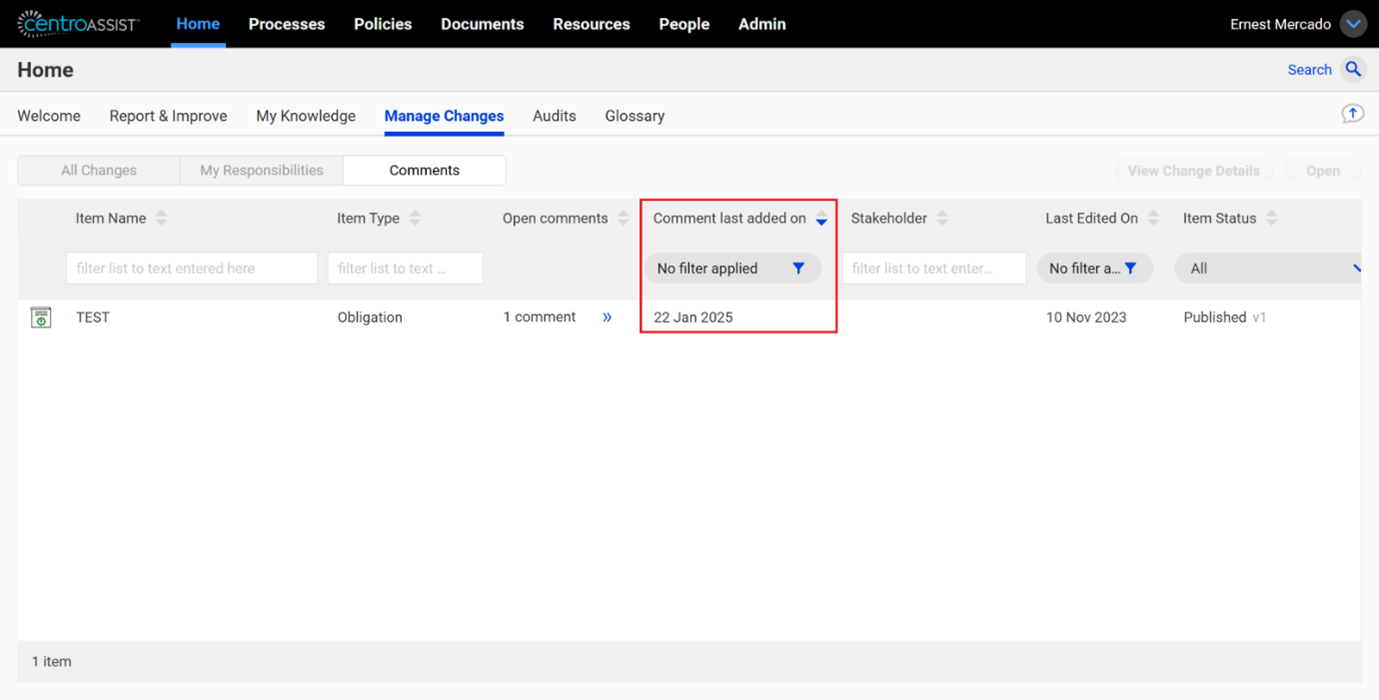Open the Last Edited On date filter
The height and width of the screenshot is (700, 1379).
click(1095, 268)
